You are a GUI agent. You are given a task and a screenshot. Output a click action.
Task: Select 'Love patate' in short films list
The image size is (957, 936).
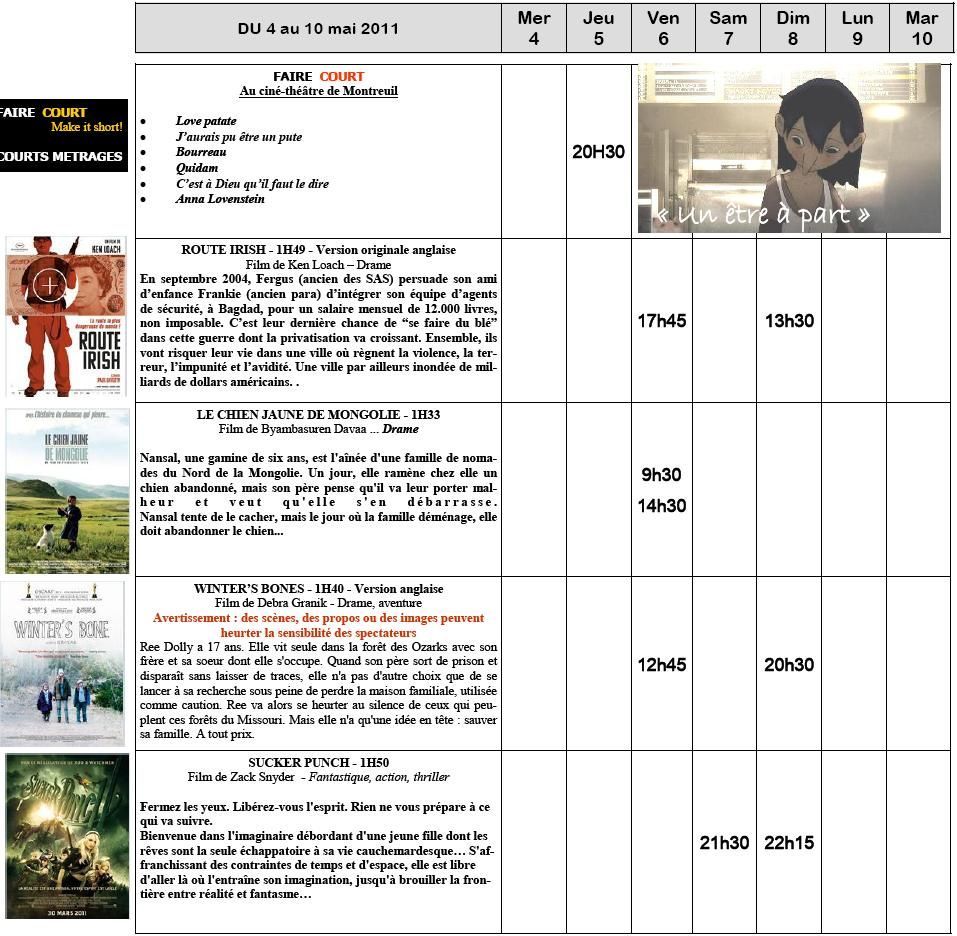click(206, 121)
